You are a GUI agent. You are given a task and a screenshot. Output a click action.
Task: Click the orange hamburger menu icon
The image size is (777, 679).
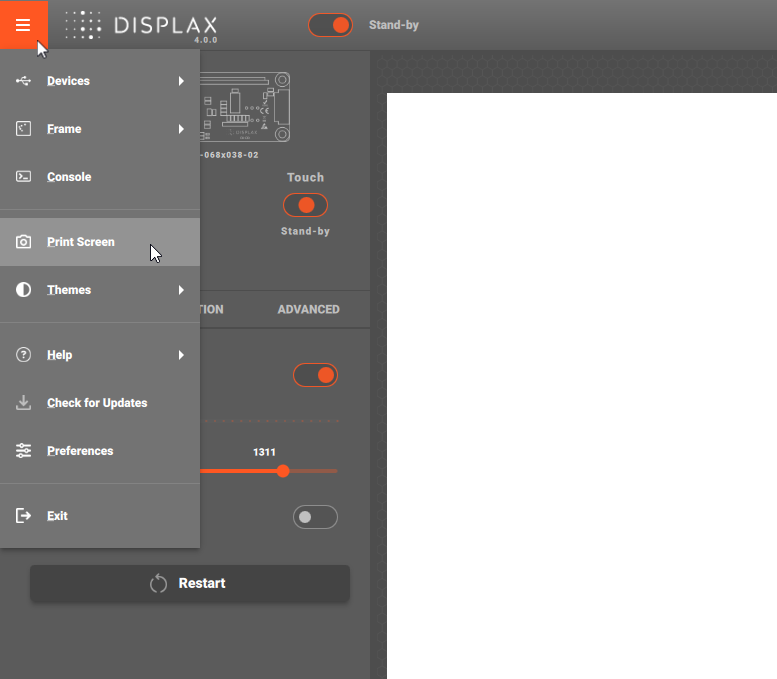[23, 25]
